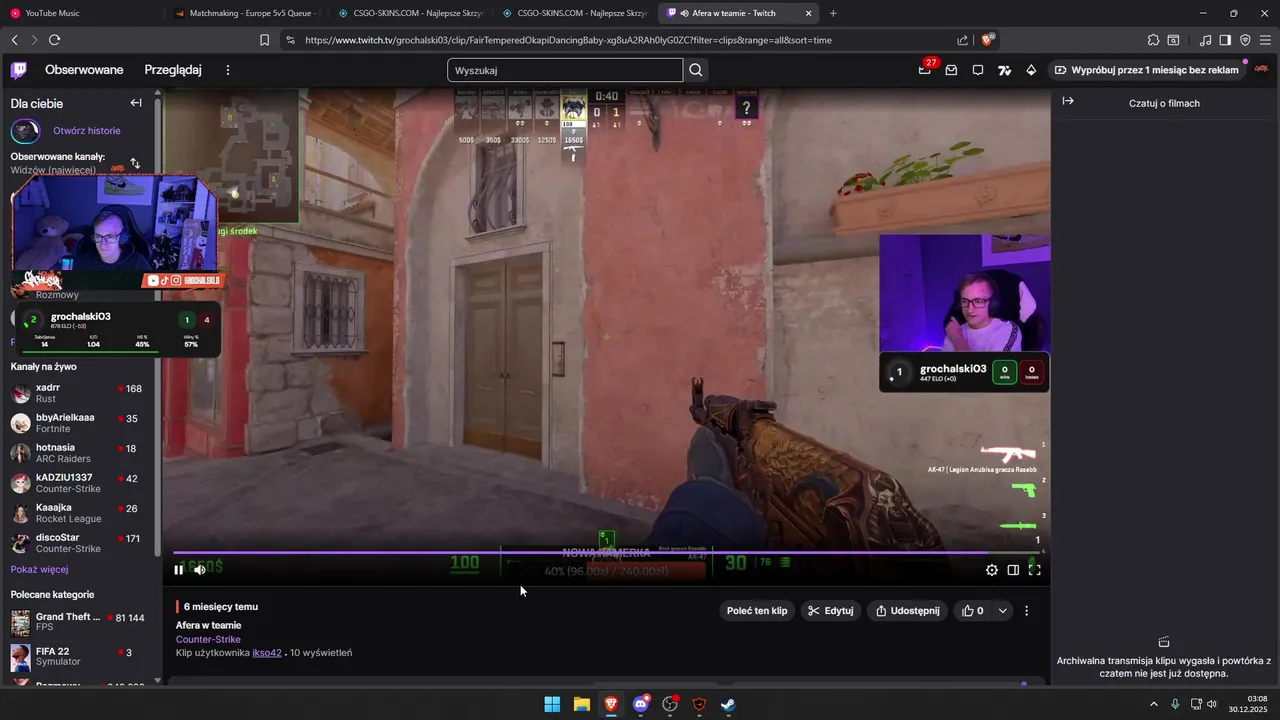
Task: Show hidden system tray icons chevron
Action: [x=1153, y=704]
